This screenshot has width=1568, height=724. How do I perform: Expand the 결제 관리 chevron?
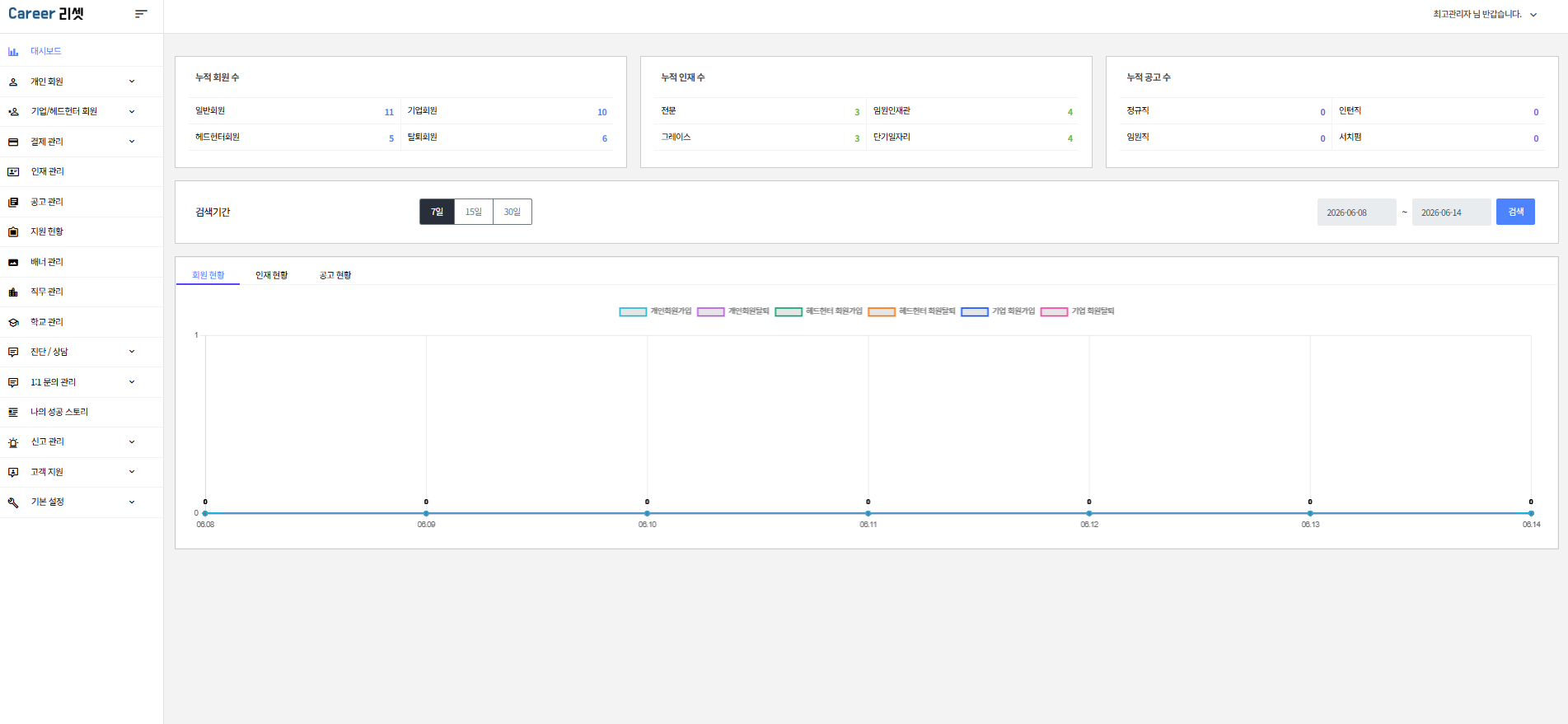coord(132,142)
